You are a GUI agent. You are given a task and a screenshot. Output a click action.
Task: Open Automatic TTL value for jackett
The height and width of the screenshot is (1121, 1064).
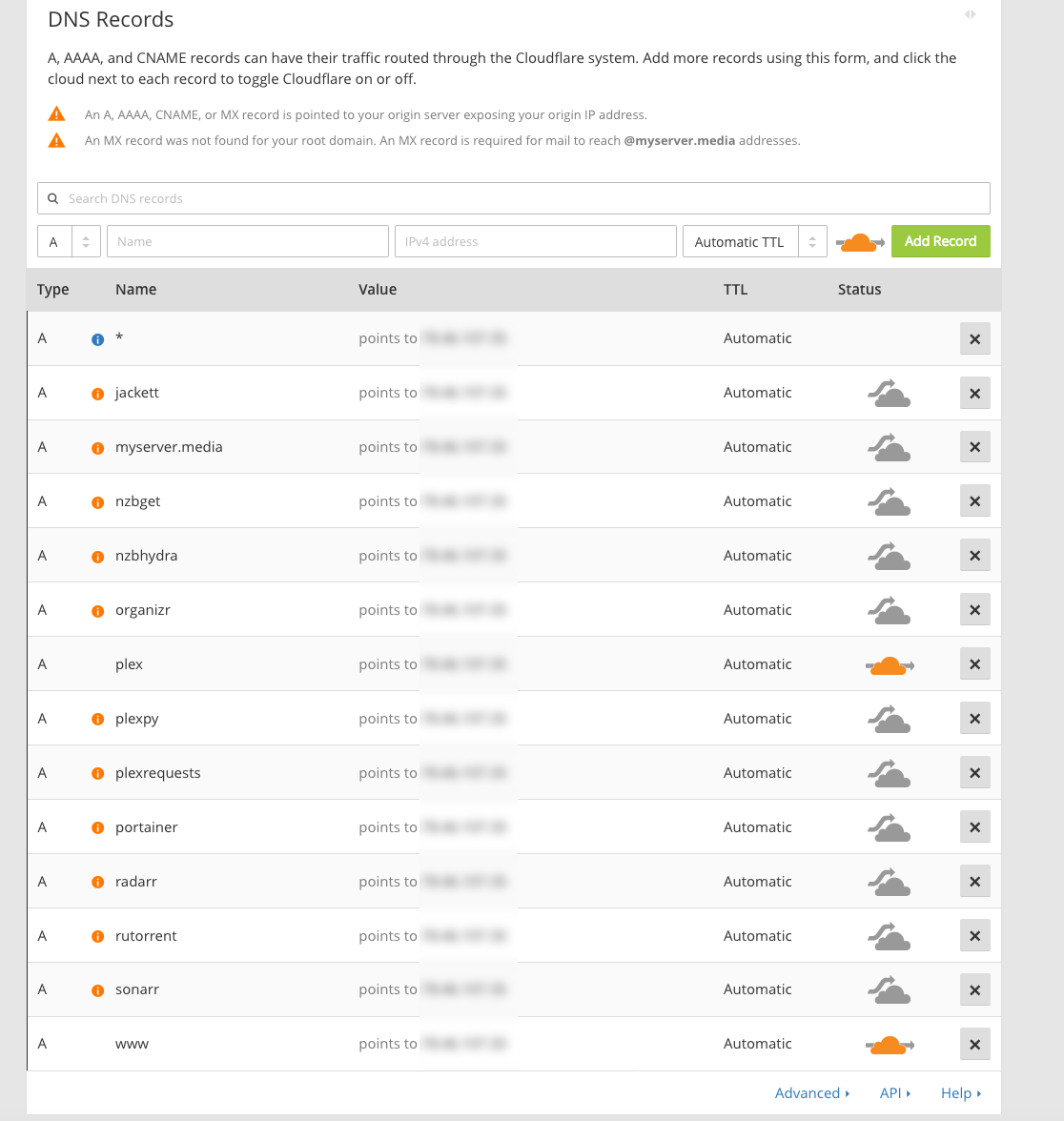point(757,393)
